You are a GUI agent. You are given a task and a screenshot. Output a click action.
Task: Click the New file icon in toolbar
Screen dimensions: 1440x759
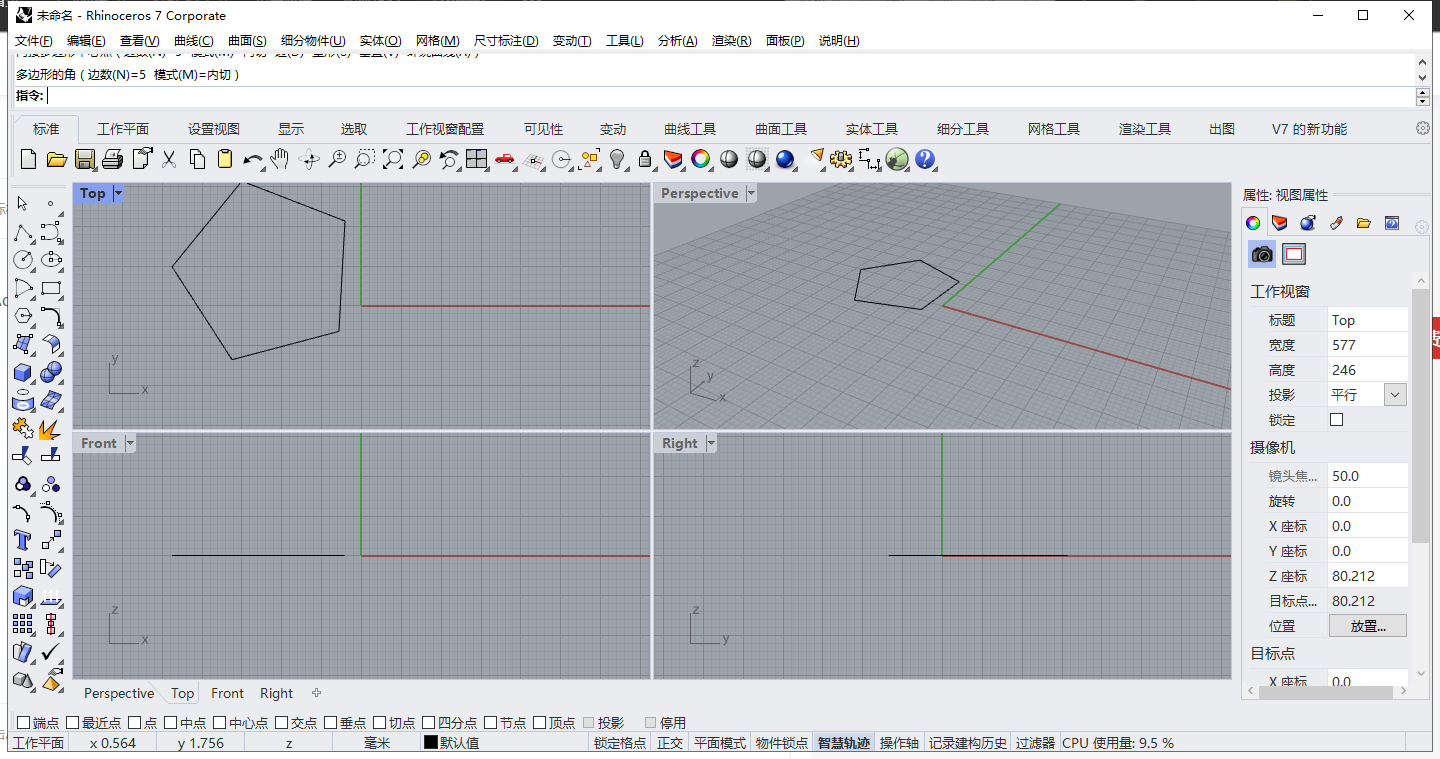[28, 159]
